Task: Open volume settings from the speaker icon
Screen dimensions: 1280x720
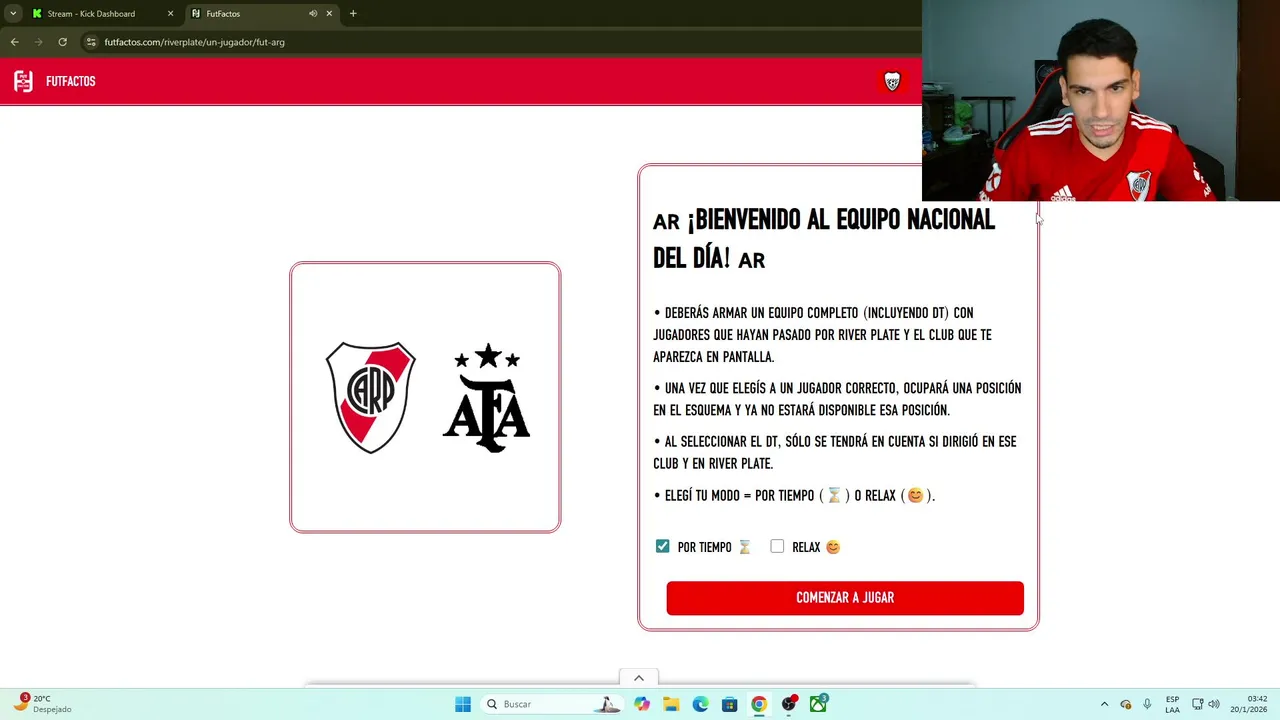Action: tap(1214, 704)
